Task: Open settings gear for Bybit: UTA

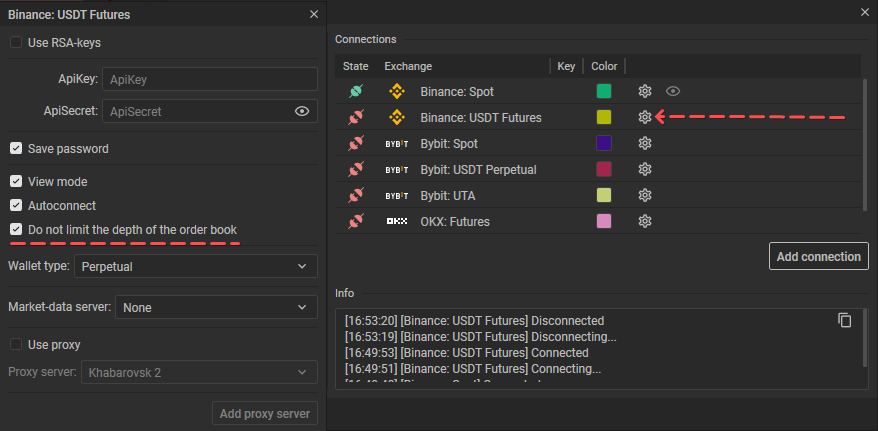Action: tap(645, 195)
